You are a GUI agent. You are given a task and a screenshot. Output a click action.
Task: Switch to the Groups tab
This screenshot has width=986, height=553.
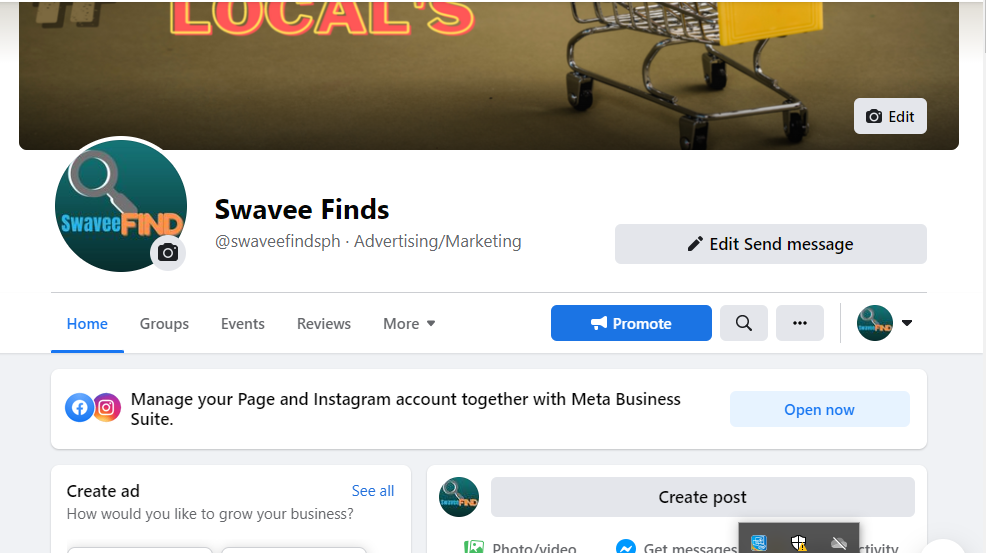pyautogui.click(x=164, y=324)
